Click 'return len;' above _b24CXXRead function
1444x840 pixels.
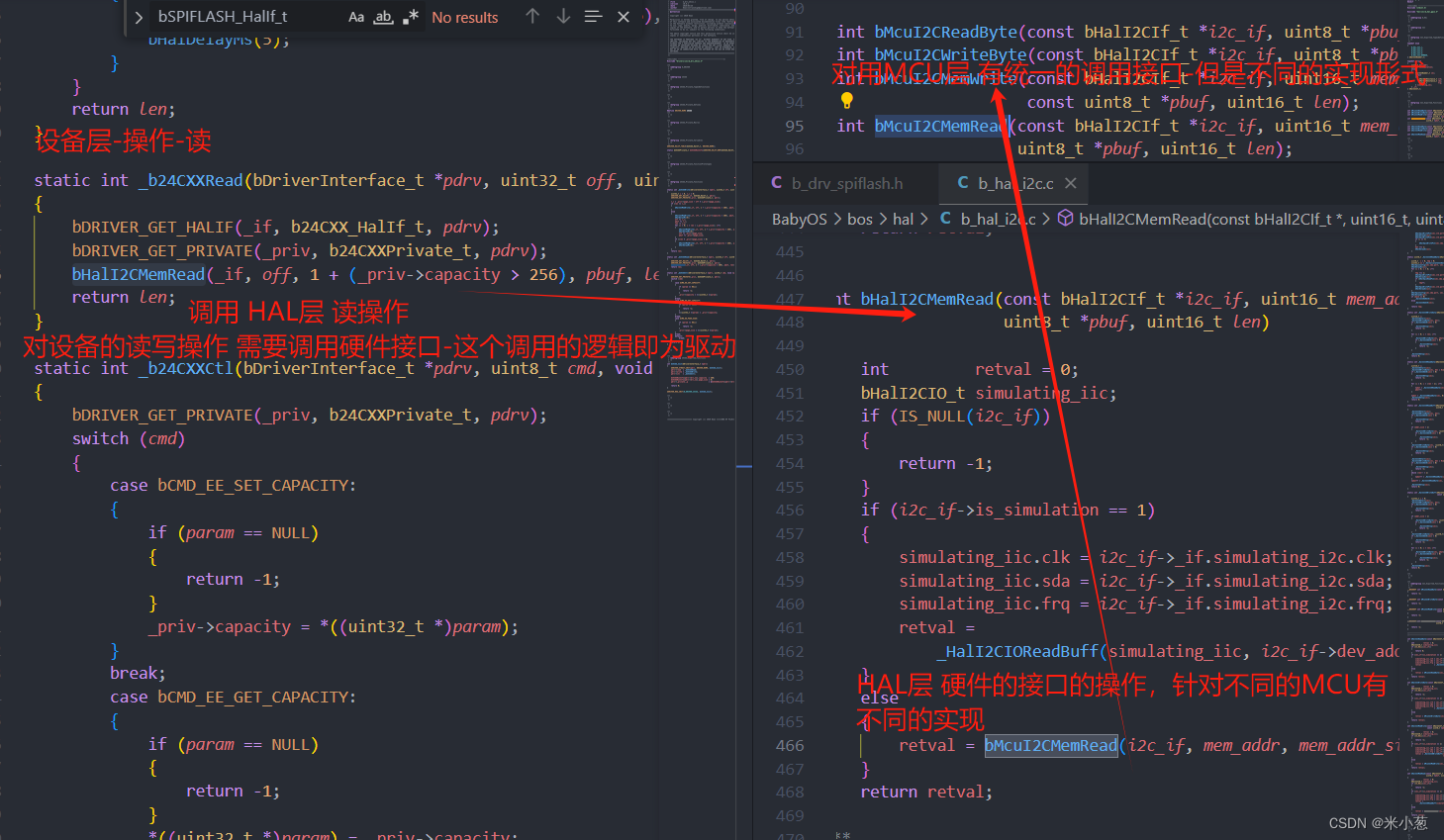[x=124, y=109]
